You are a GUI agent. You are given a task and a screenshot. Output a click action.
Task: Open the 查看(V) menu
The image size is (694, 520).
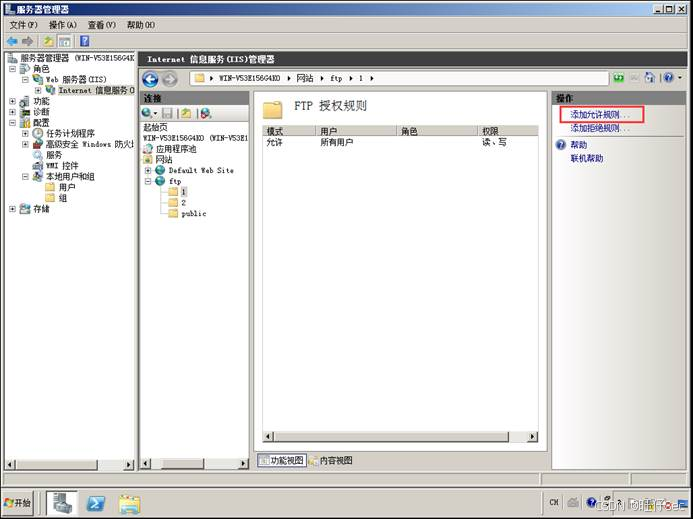click(x=101, y=25)
